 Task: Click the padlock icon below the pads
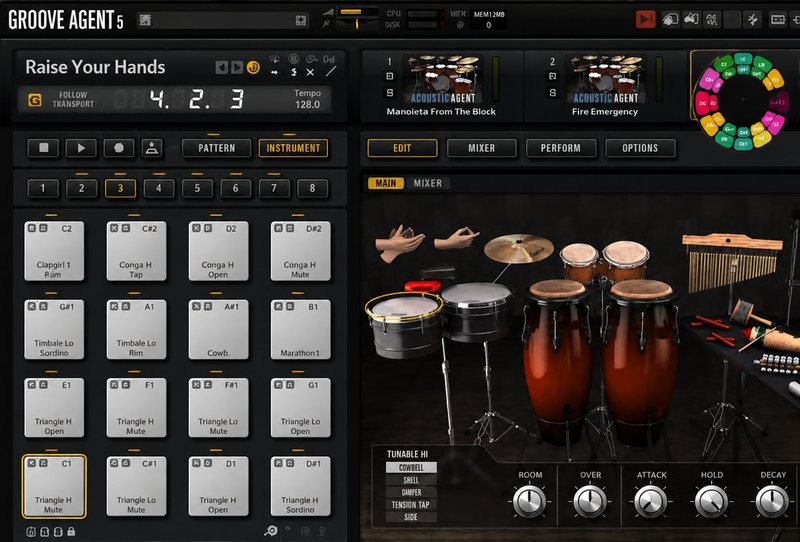(71, 532)
